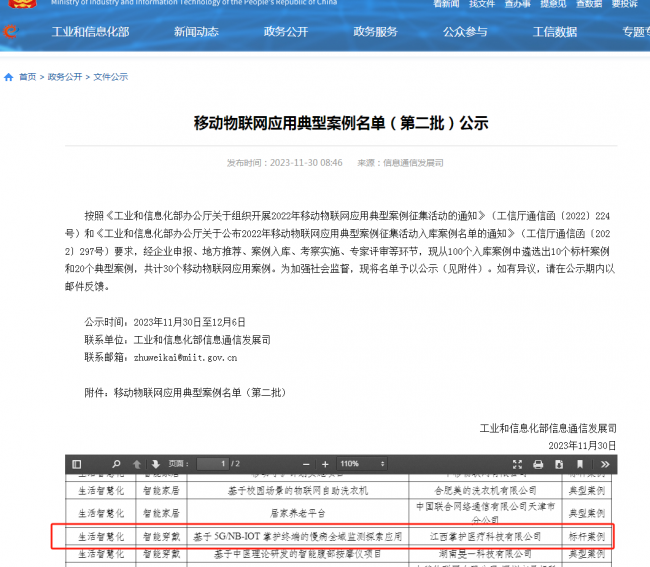This screenshot has height=567, width=650.
Task: Click the table cell 合肥美的洗衣机有限公司
Action: pos(485,491)
